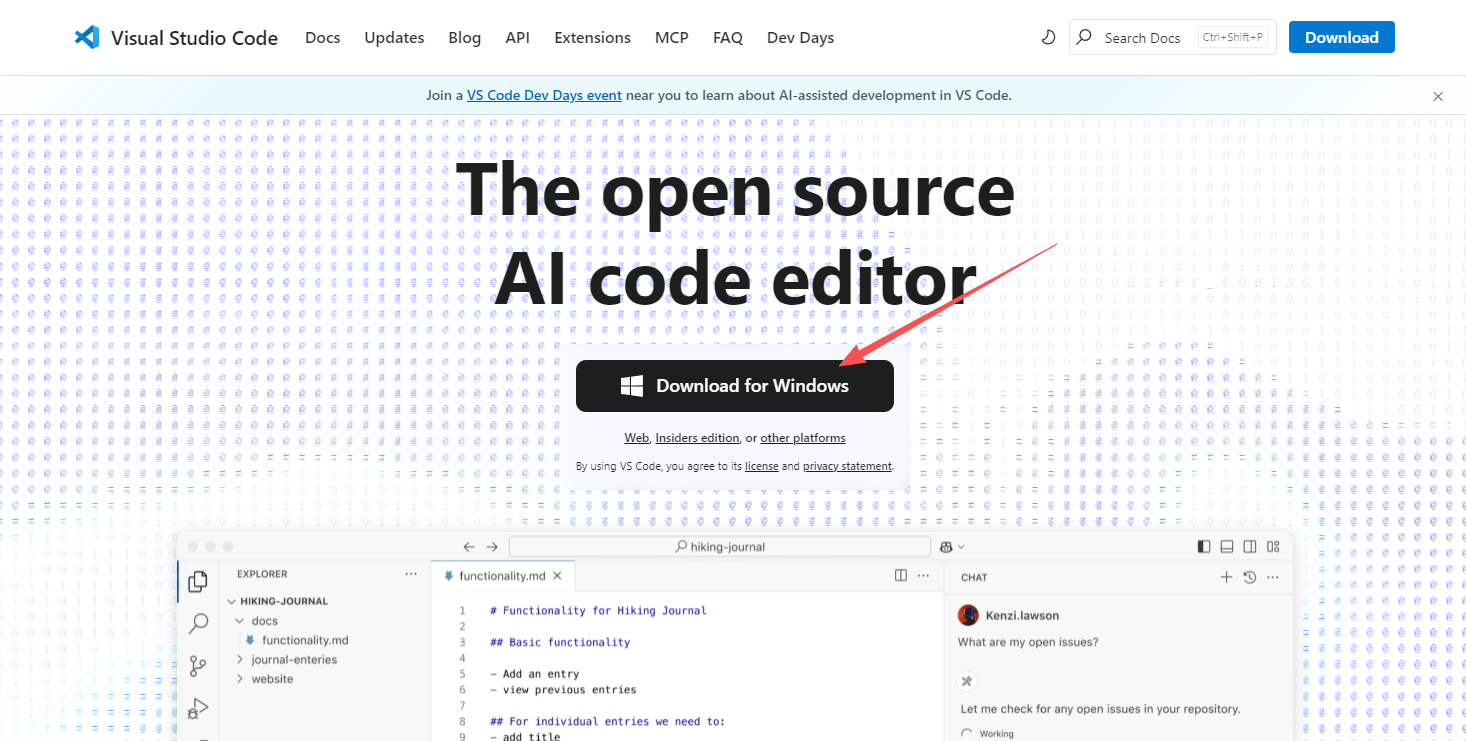Image resolution: width=1466 pixels, height=741 pixels.
Task: Click the split editor icon
Action: pyautogui.click(x=901, y=576)
